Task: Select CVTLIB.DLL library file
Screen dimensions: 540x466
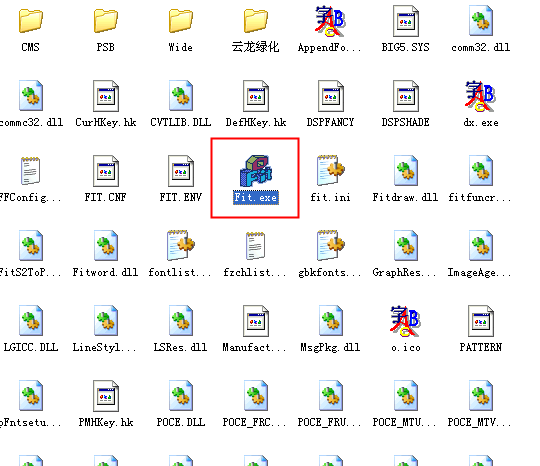Action: click(181, 96)
